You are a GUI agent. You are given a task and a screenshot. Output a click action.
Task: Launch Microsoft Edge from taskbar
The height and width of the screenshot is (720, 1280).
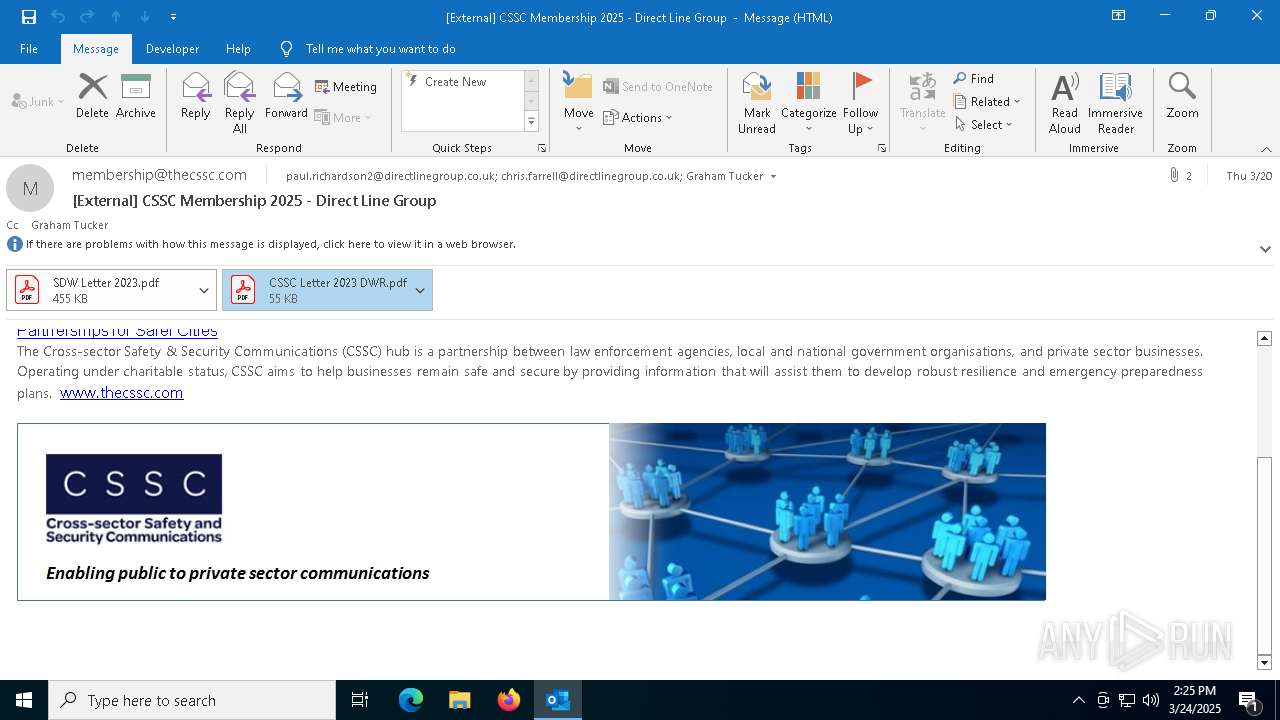coord(411,700)
